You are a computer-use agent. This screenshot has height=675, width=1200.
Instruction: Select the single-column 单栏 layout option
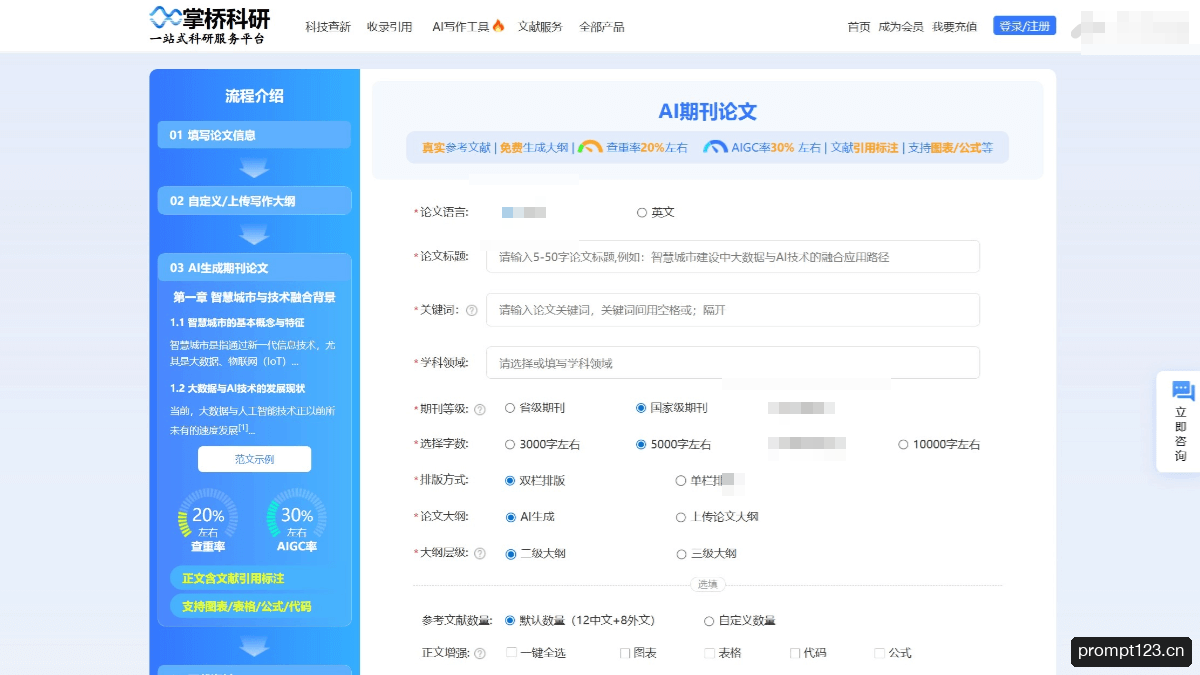tap(681, 481)
